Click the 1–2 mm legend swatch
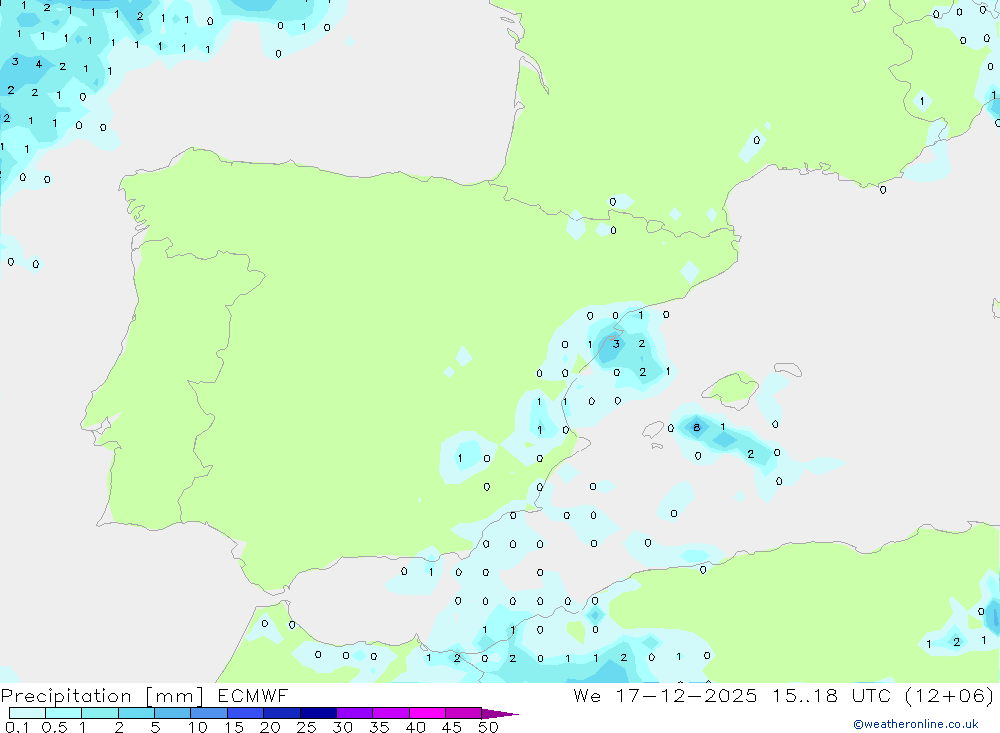The width and height of the screenshot is (1000, 733). coord(99,713)
